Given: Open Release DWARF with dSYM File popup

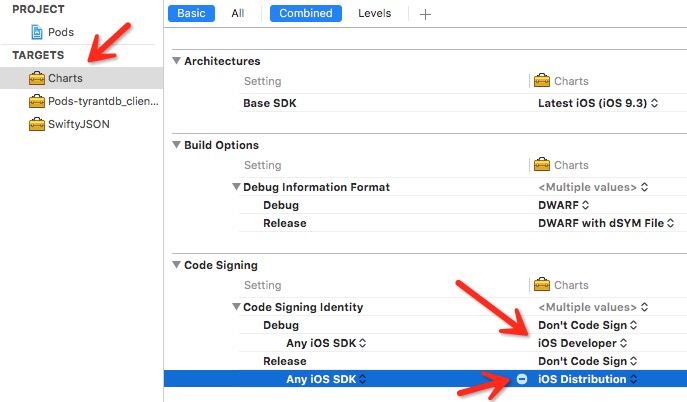Looking at the screenshot, I should point(606,223).
